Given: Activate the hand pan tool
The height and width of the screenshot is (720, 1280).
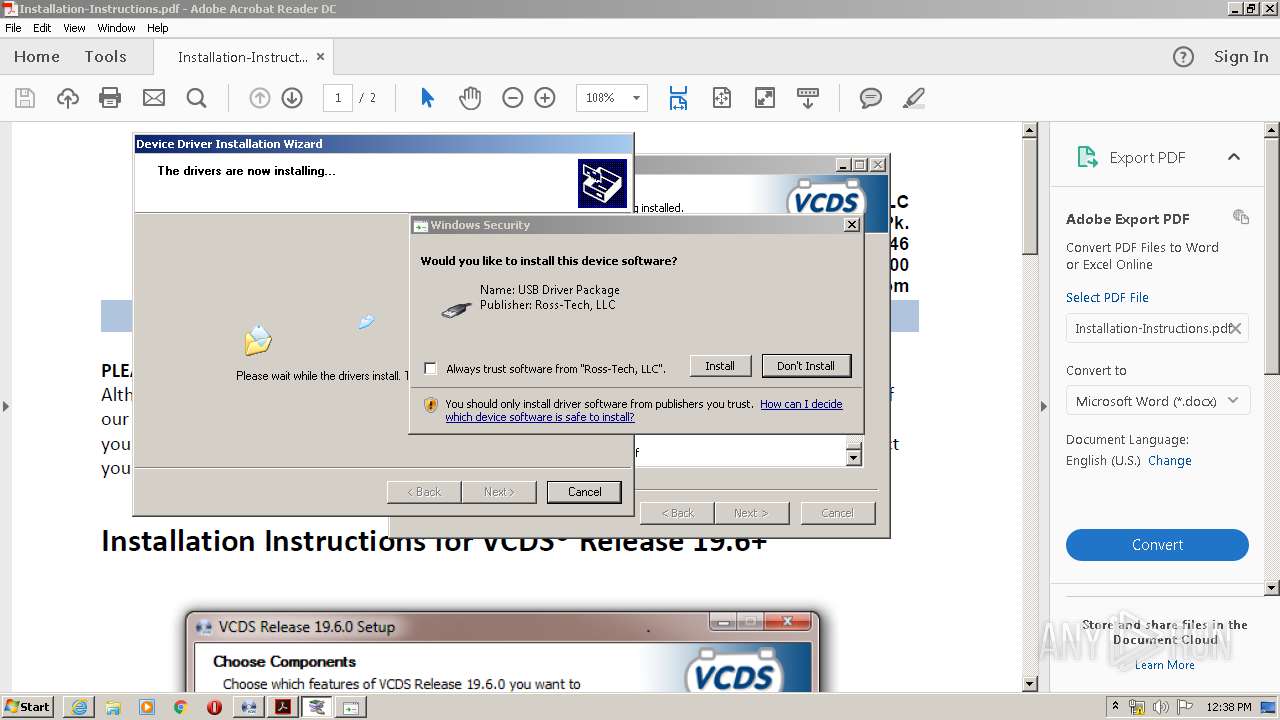Looking at the screenshot, I should 470,98.
